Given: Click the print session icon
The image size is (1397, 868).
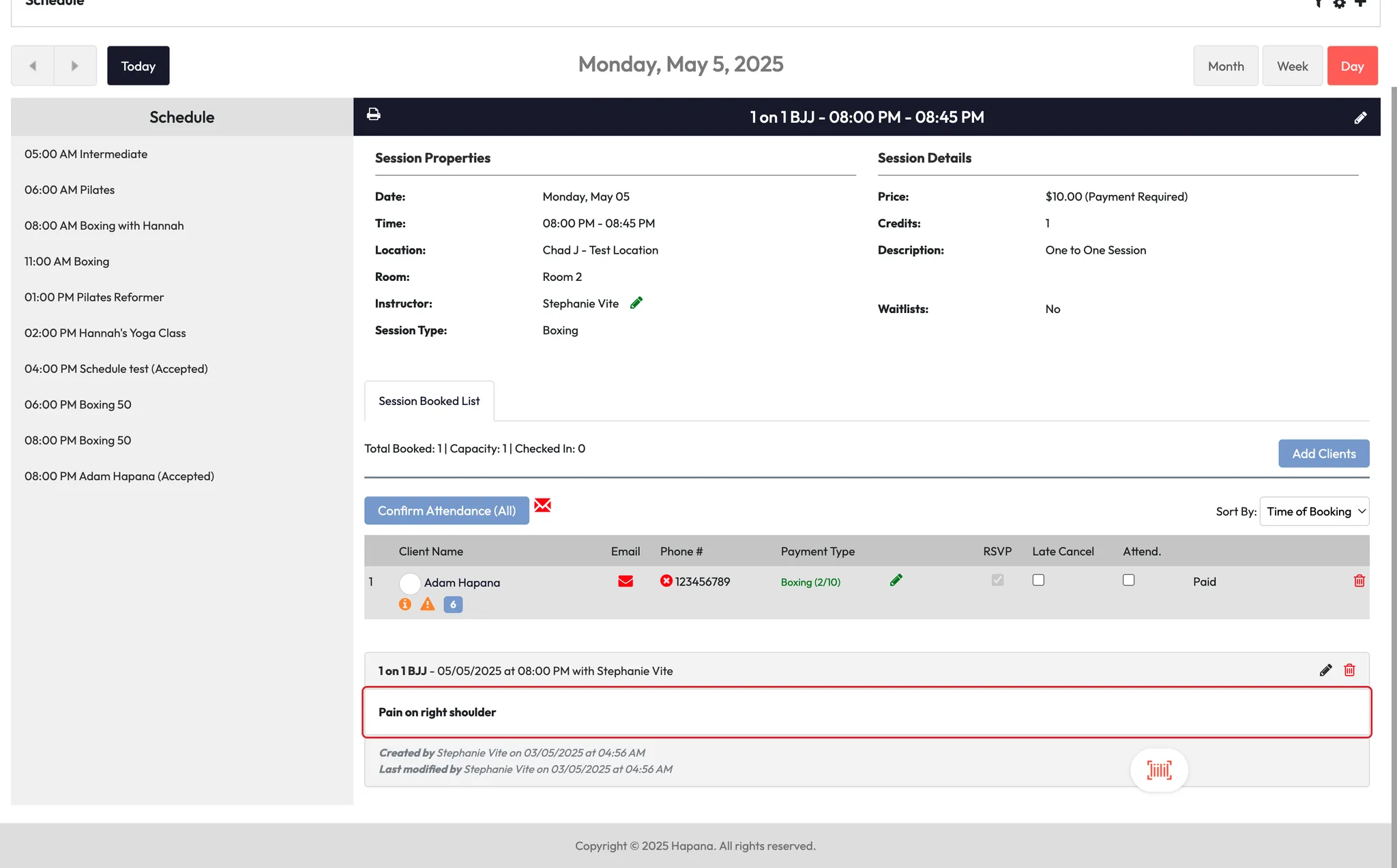Looking at the screenshot, I should coord(373,115).
